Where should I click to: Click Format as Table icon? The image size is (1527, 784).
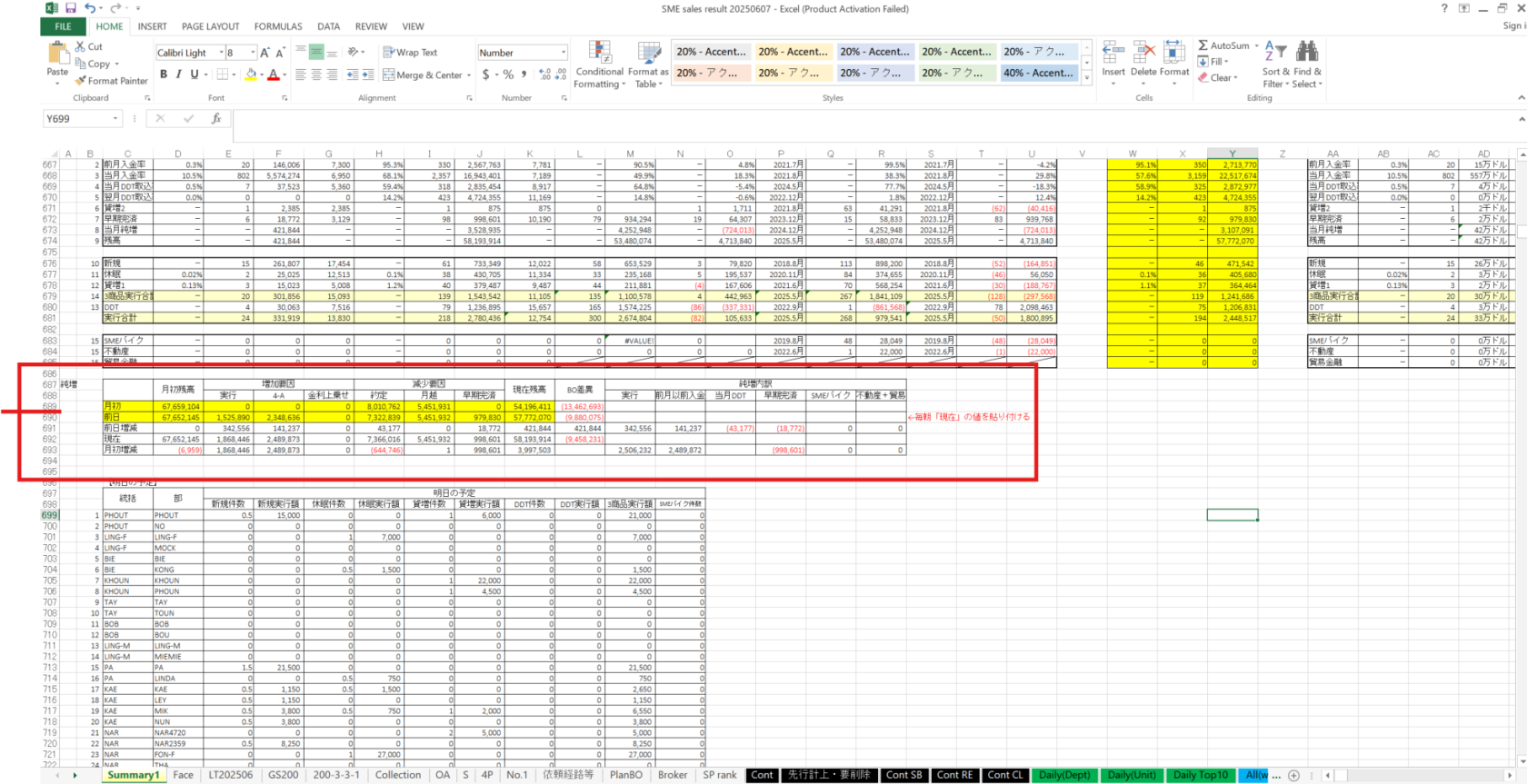[x=648, y=53]
